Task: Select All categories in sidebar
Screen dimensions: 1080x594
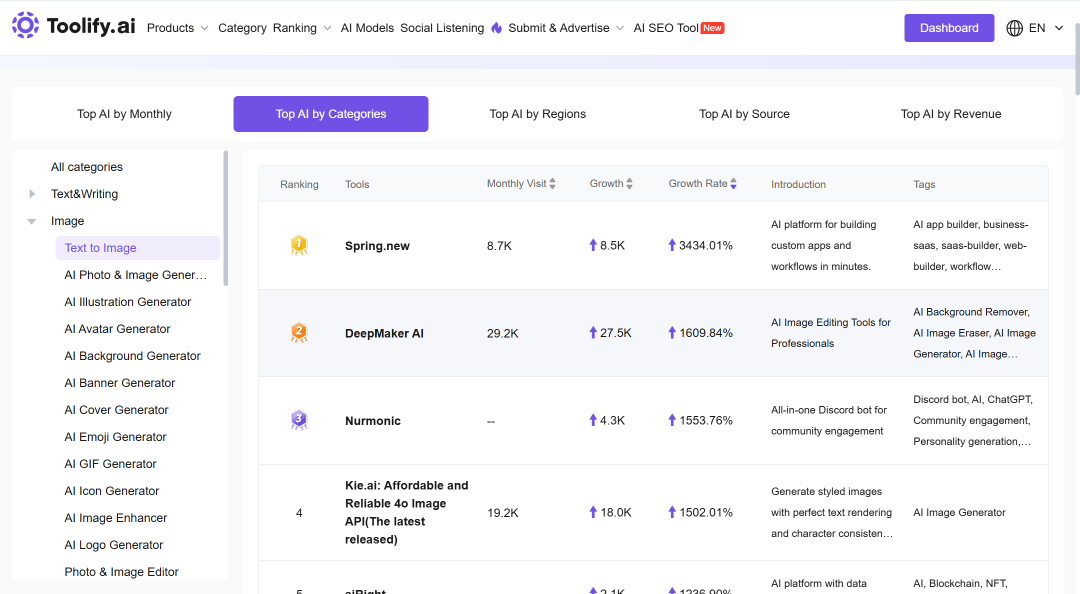Action: pyautogui.click(x=87, y=167)
